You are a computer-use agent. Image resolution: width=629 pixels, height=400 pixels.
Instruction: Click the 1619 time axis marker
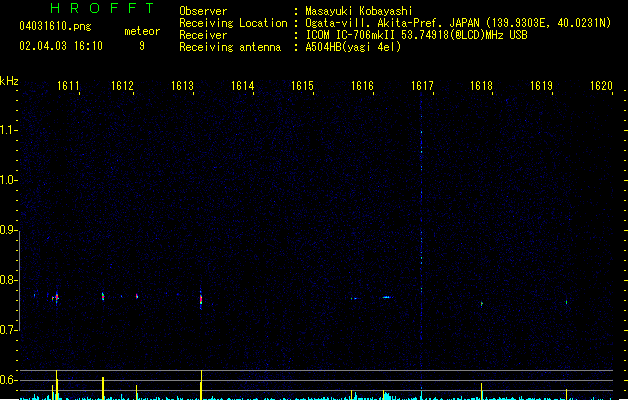pos(542,86)
